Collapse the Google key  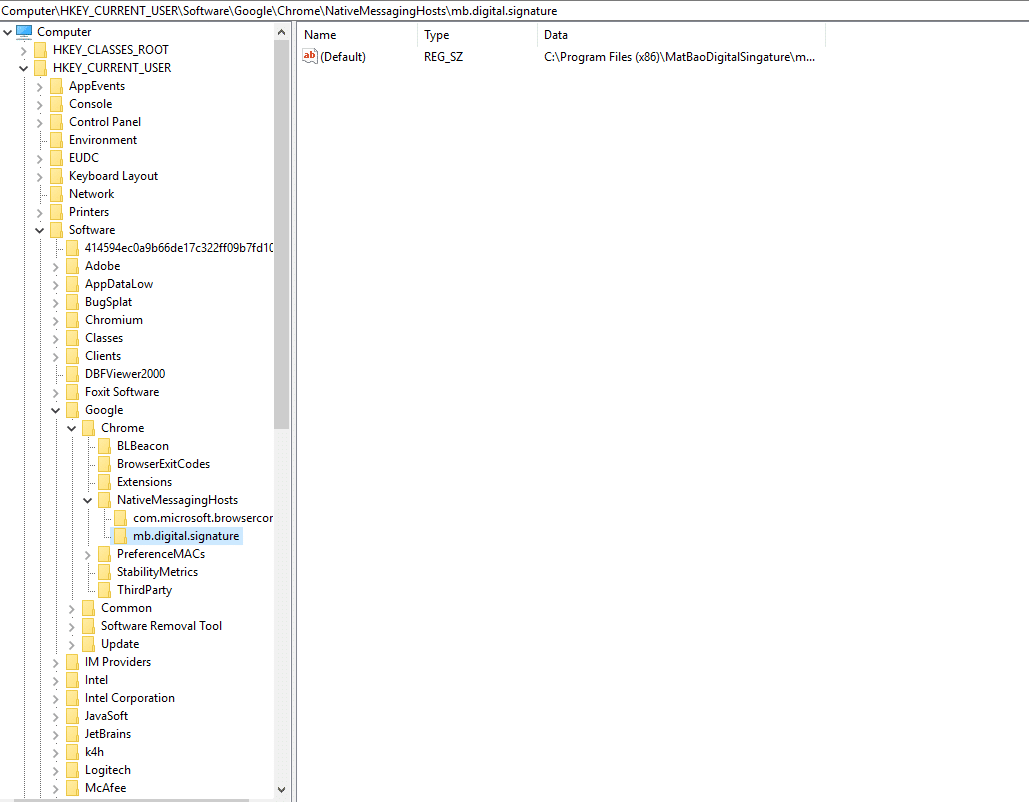[x=56, y=410]
